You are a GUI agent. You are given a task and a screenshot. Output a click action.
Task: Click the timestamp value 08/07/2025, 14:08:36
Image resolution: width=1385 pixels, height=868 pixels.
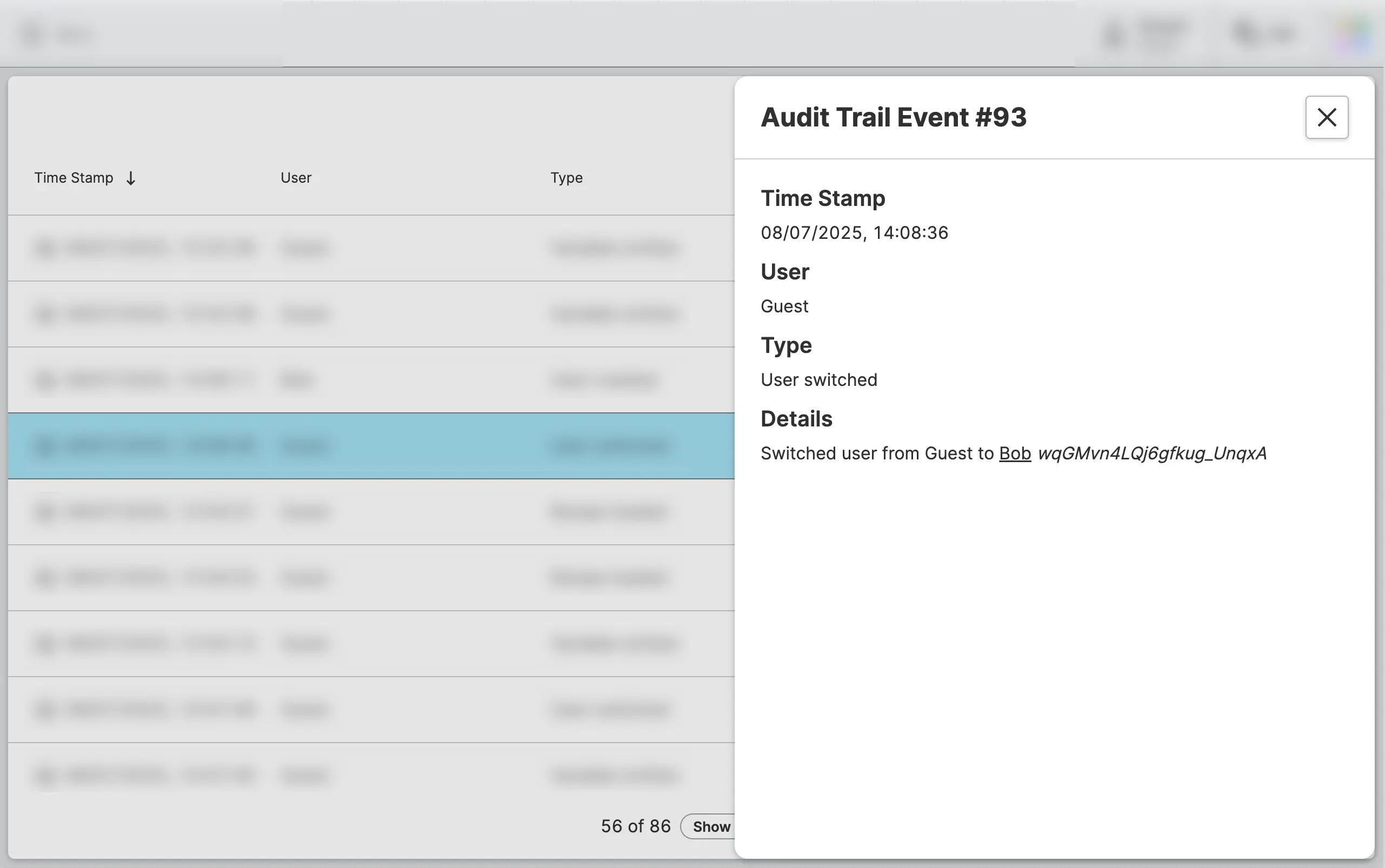click(854, 233)
